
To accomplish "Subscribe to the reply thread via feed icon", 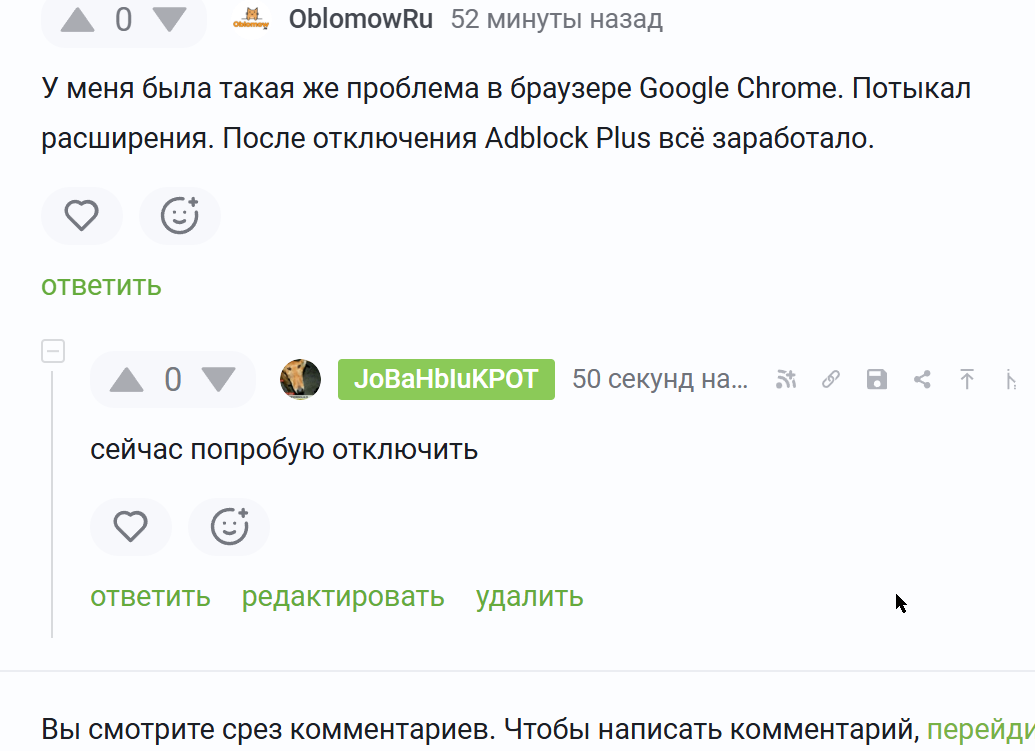I will (x=786, y=380).
